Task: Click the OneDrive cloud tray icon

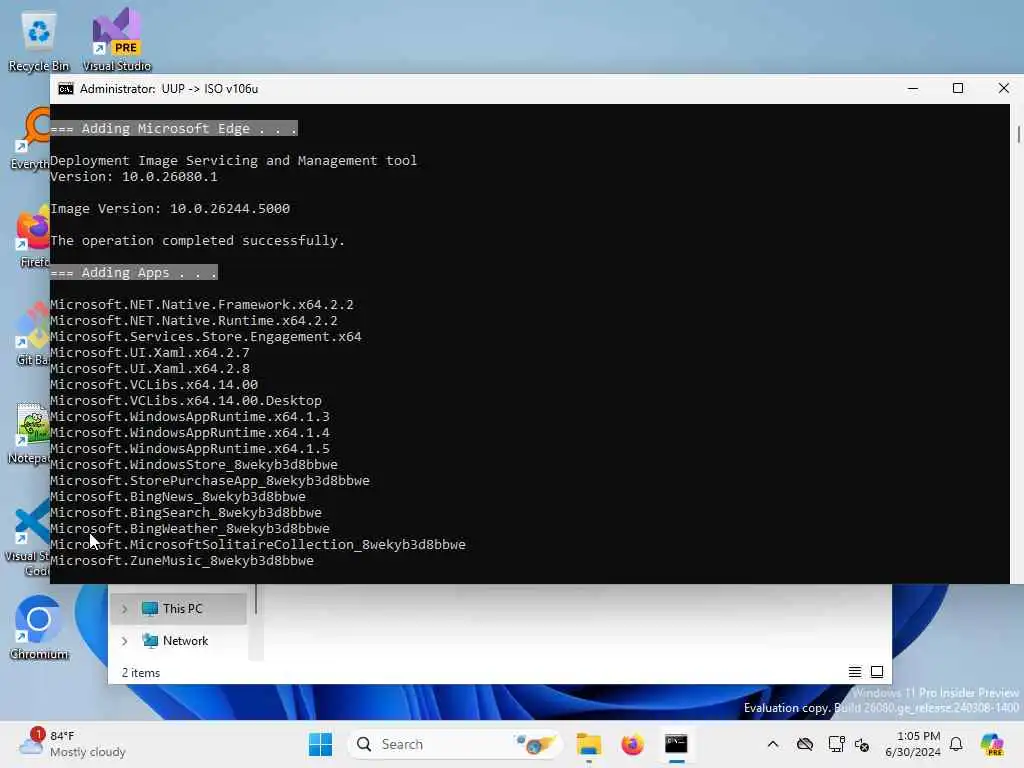Action: click(805, 744)
